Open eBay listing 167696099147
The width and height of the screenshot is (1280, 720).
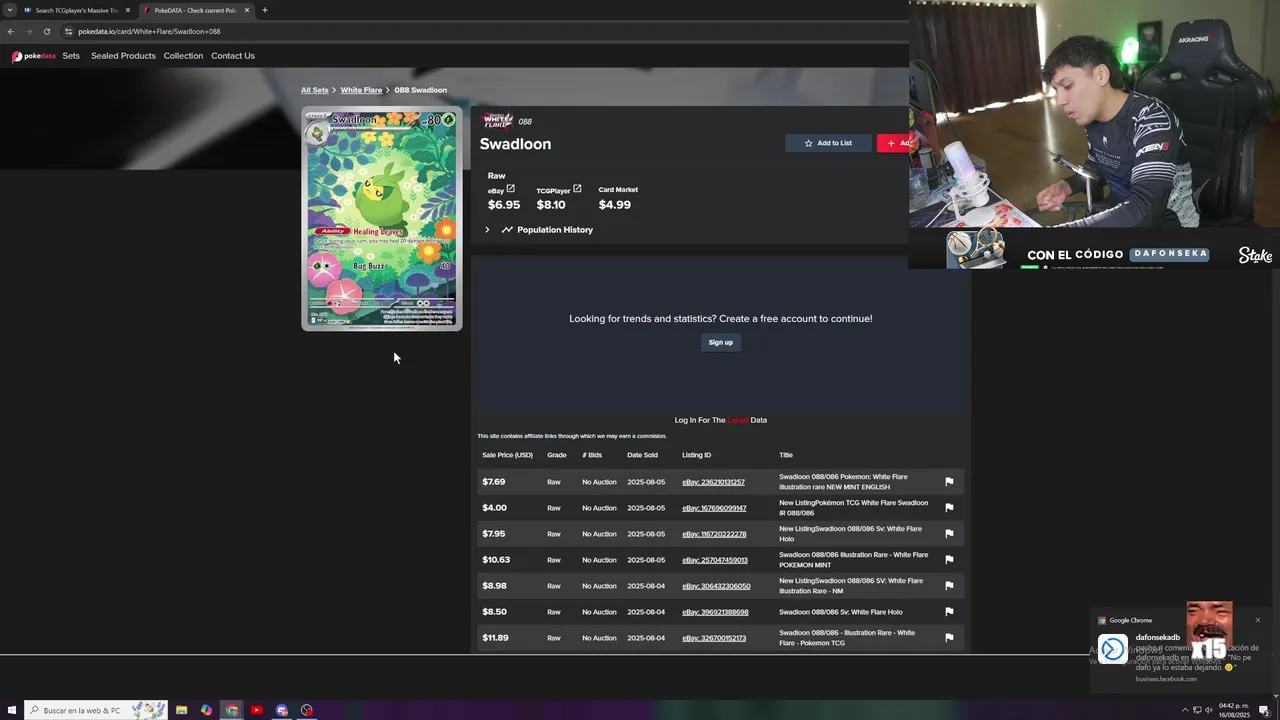point(714,508)
